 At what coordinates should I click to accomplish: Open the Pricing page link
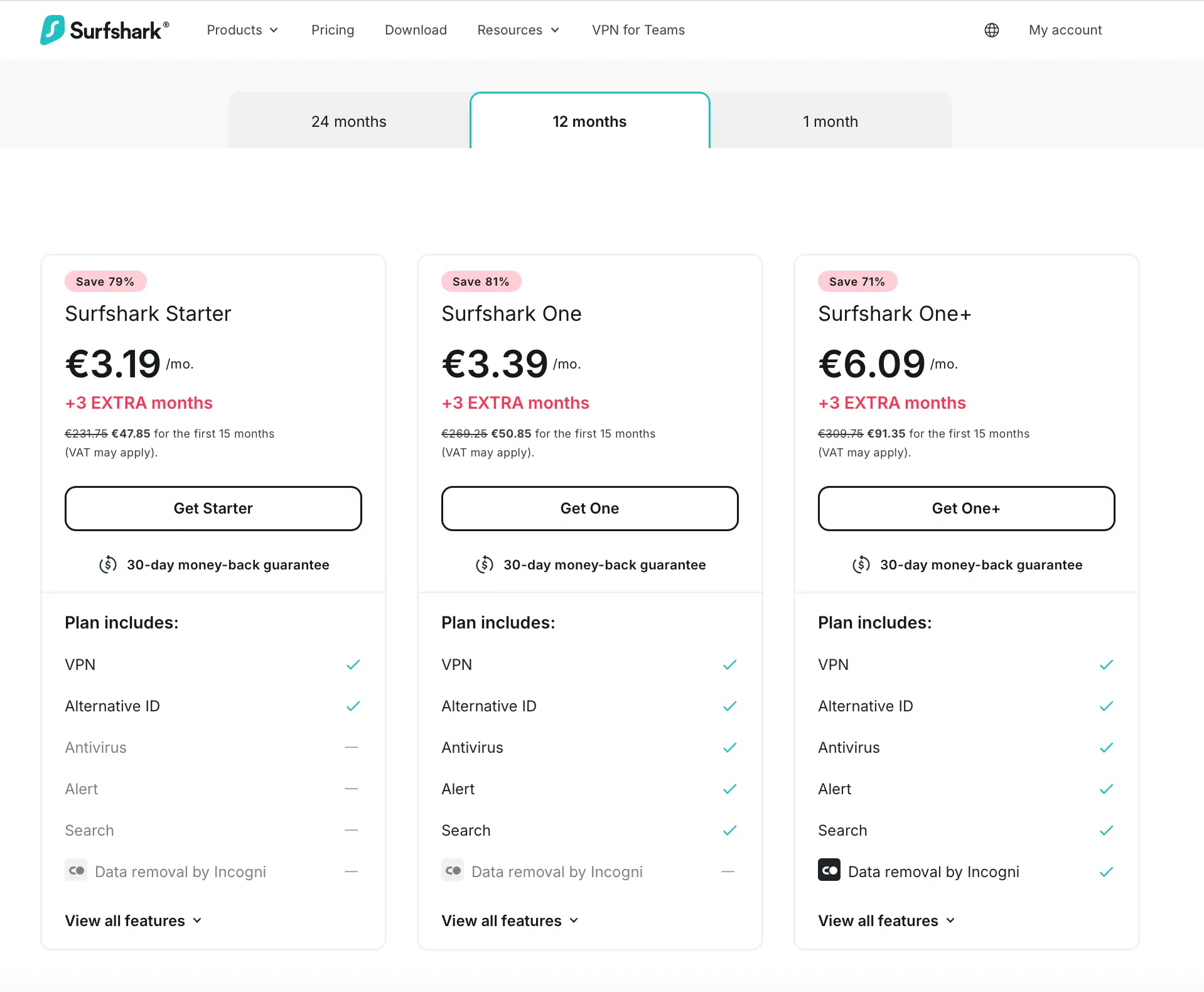pos(333,30)
